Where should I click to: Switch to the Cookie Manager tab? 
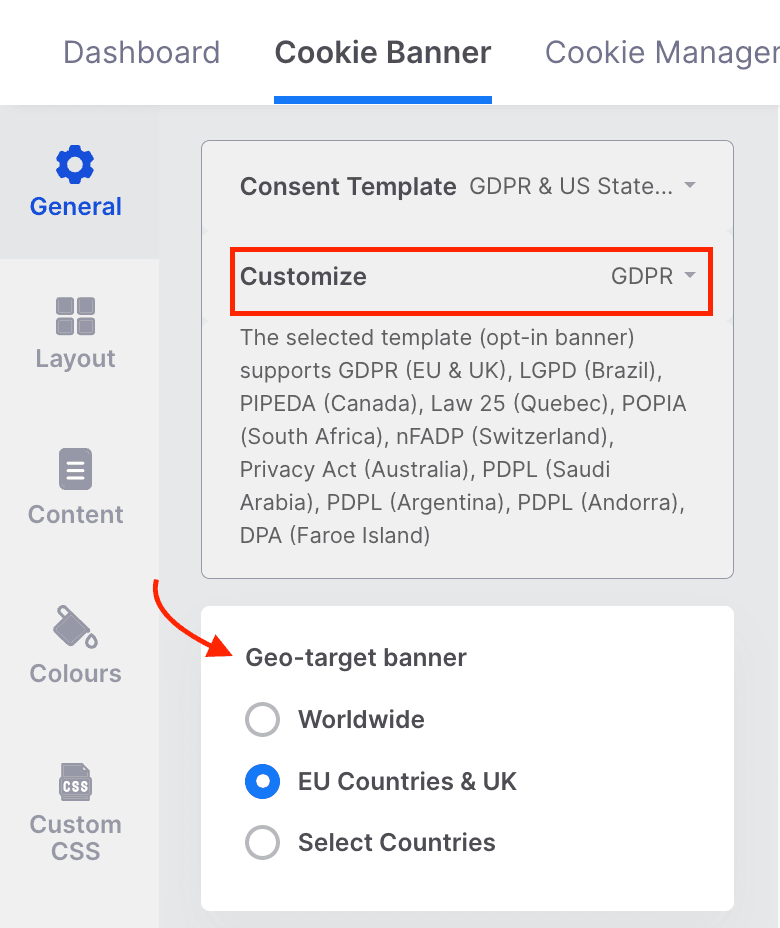click(662, 52)
